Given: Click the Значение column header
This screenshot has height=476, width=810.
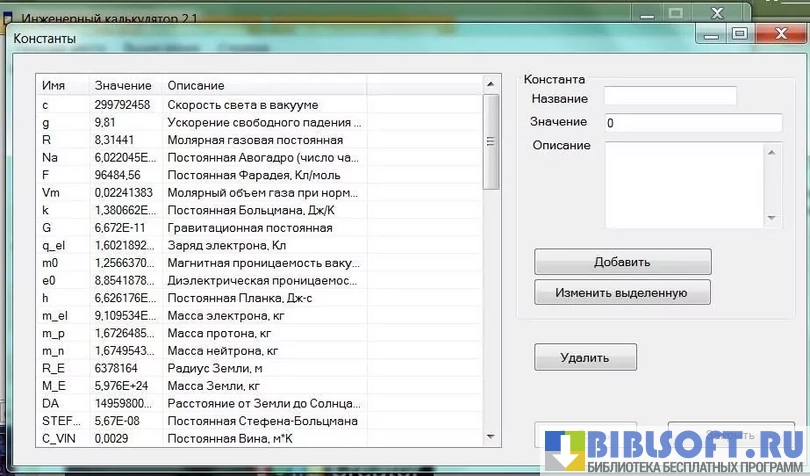Looking at the screenshot, I should [123, 85].
